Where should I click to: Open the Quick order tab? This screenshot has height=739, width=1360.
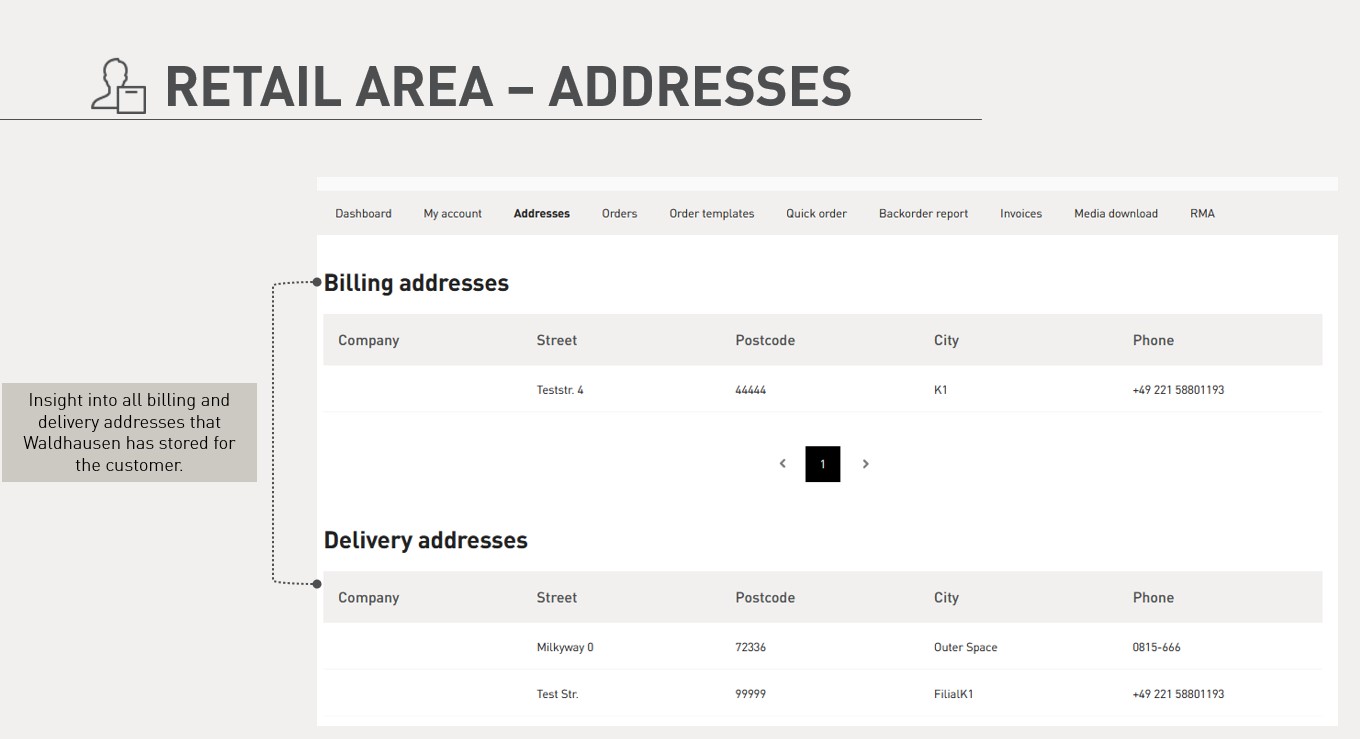click(x=816, y=214)
